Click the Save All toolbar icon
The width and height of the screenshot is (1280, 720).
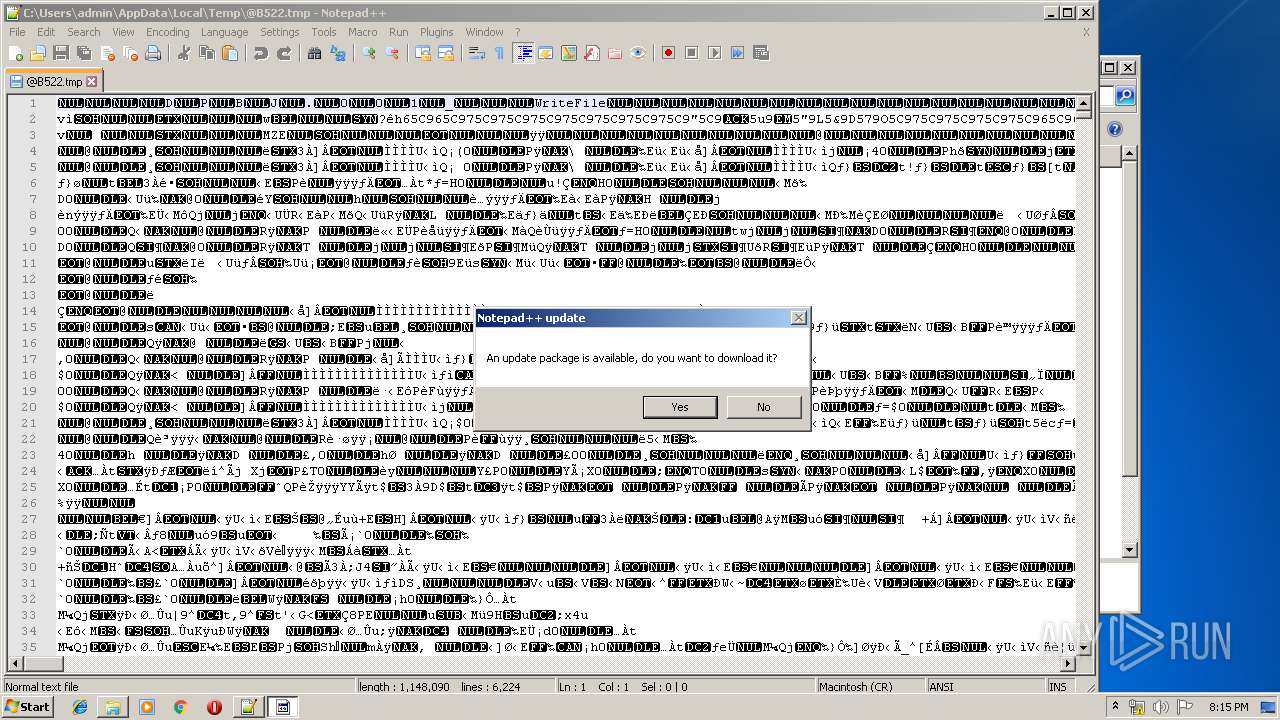tap(83, 53)
